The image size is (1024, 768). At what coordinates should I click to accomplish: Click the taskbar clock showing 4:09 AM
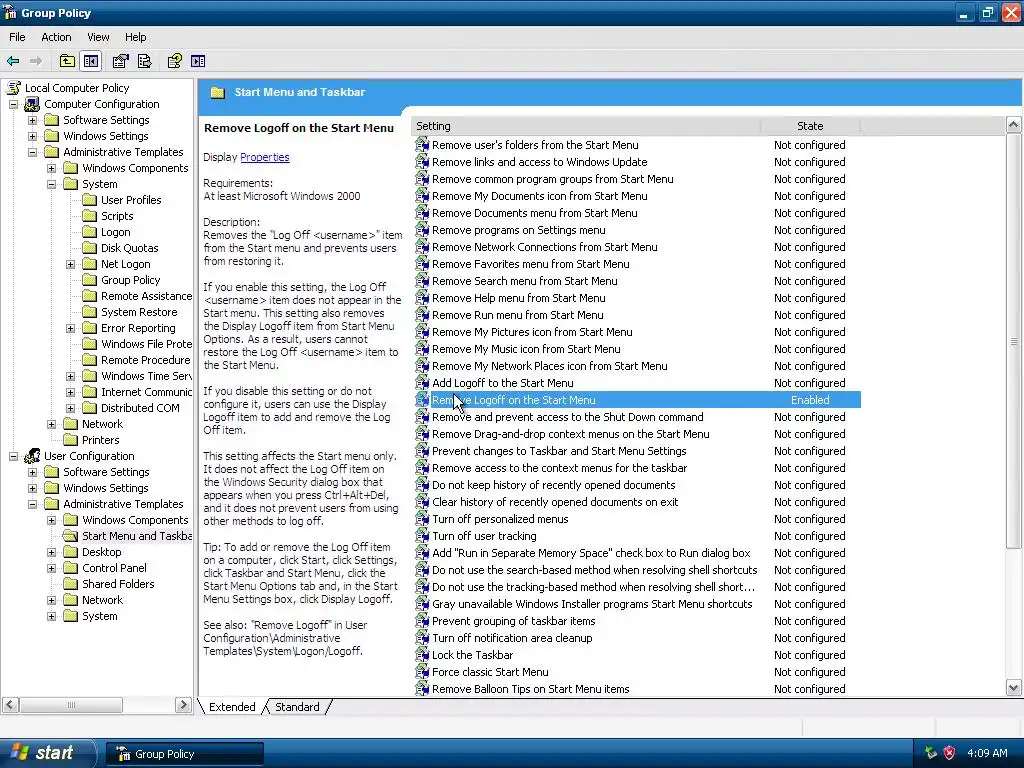(x=987, y=753)
